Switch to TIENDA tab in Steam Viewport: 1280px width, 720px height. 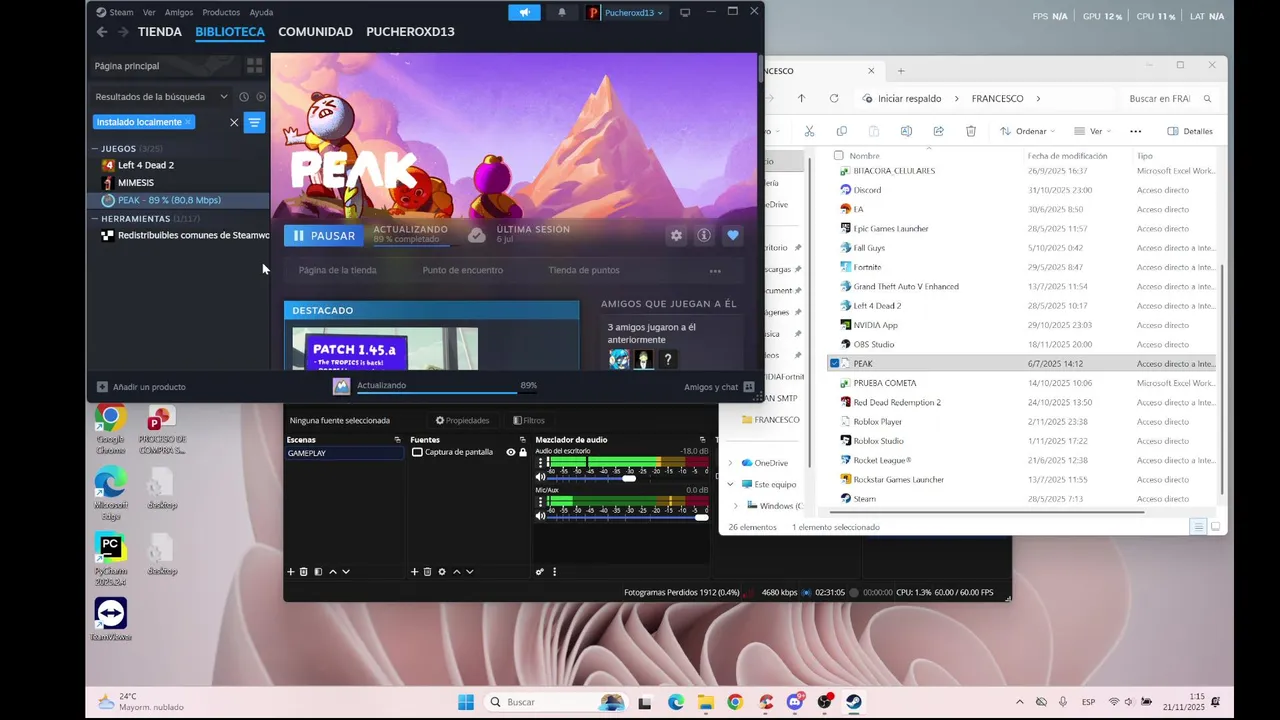pyautogui.click(x=160, y=32)
